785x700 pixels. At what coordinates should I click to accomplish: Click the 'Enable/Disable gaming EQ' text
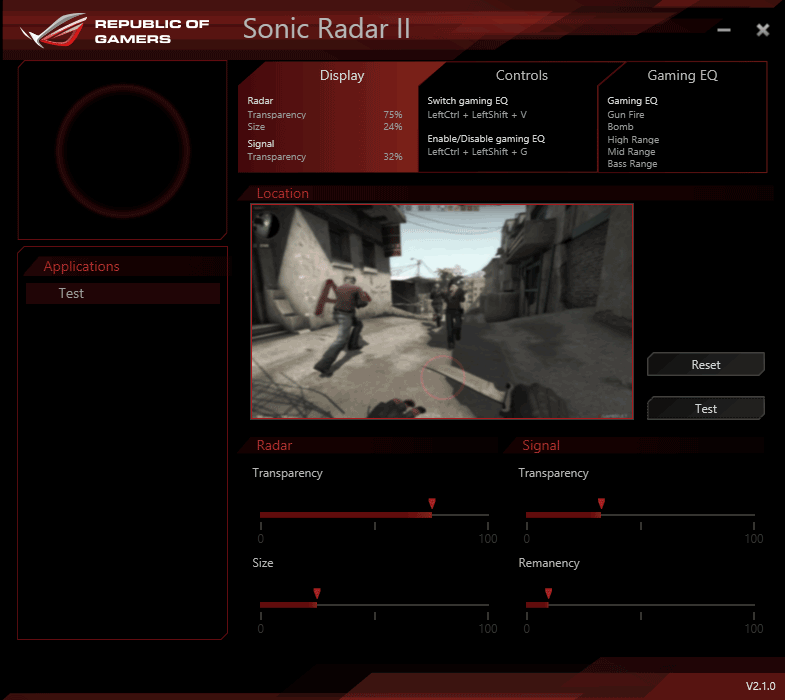486,139
